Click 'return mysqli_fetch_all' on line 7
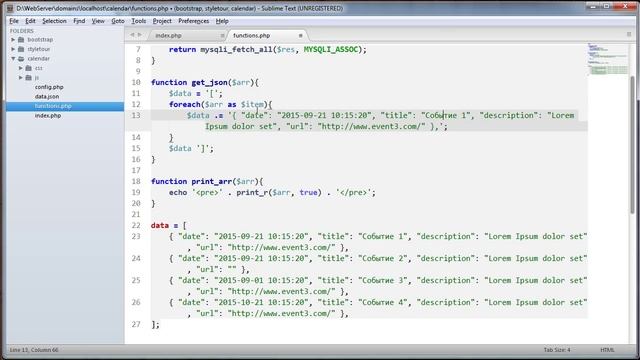The width and height of the screenshot is (640, 360). pos(221,49)
